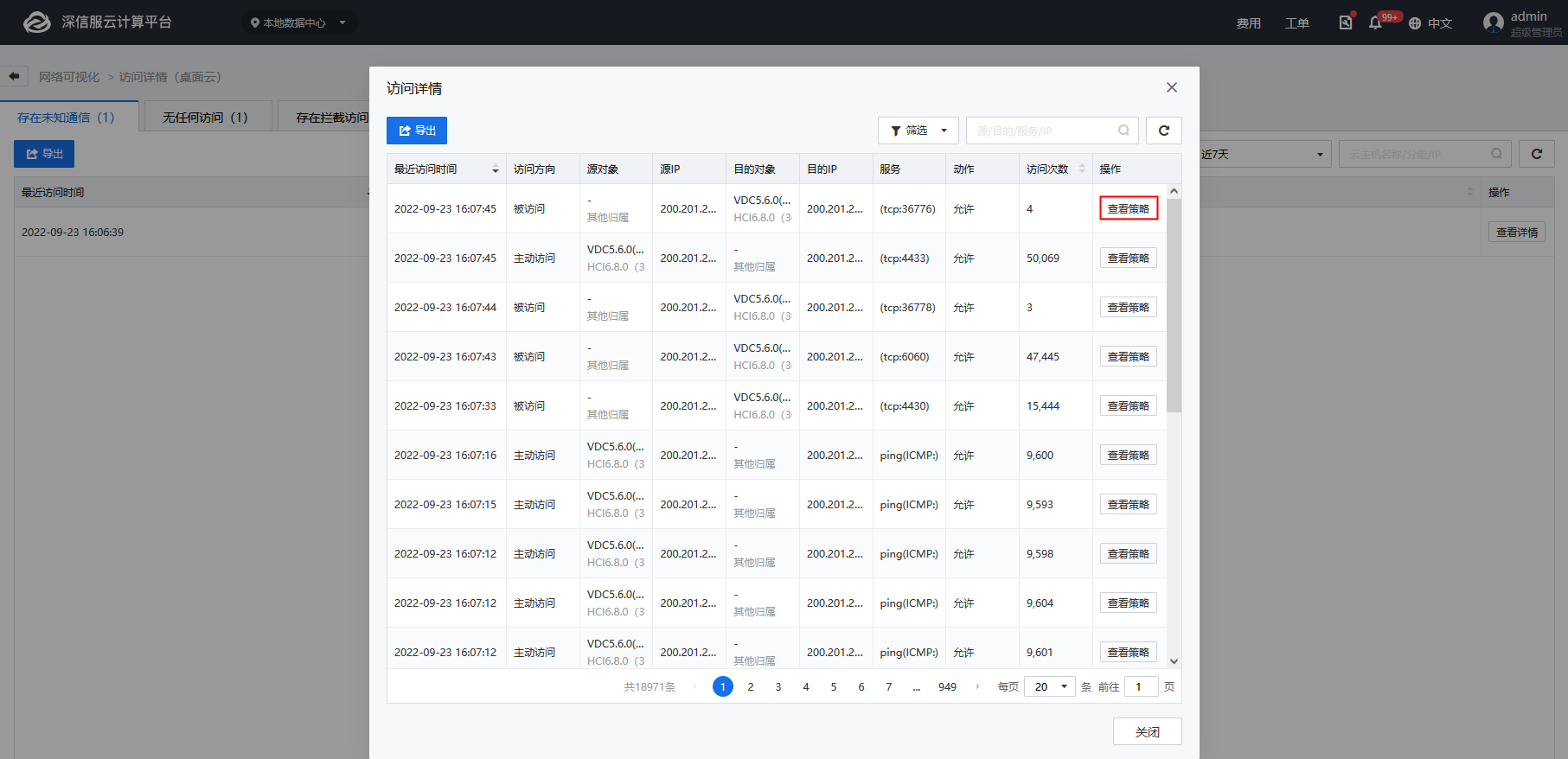
Task: Go to next page with arrow
Action: tap(977, 686)
